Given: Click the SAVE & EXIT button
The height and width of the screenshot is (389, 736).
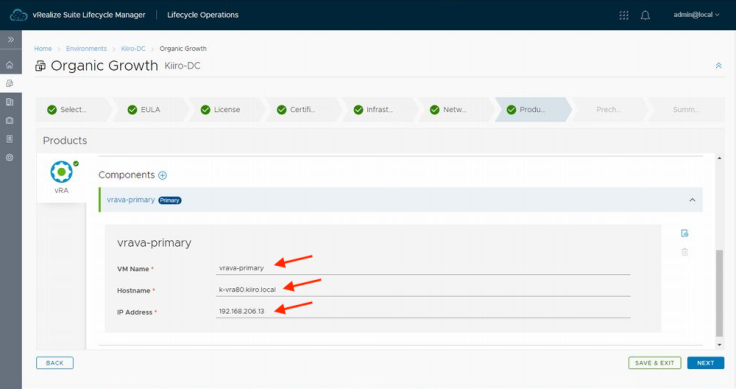Looking at the screenshot, I should (x=654, y=363).
